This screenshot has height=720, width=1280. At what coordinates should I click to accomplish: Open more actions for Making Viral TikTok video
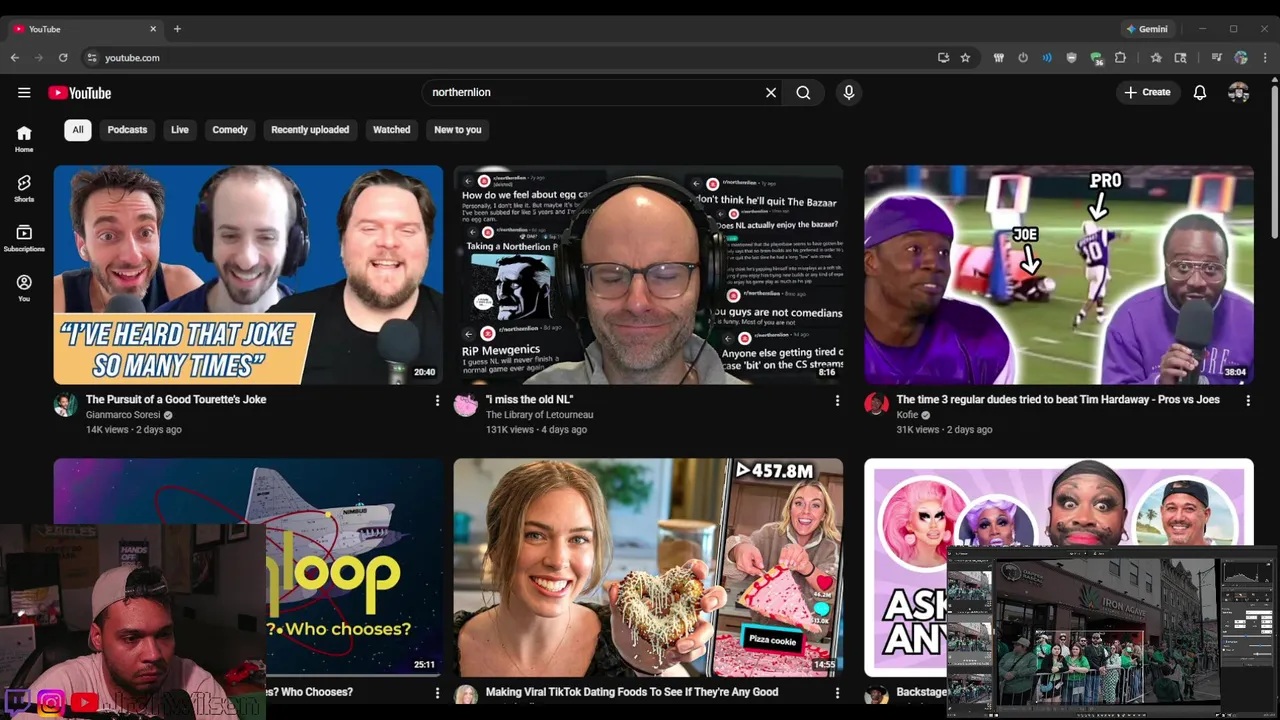(837, 692)
